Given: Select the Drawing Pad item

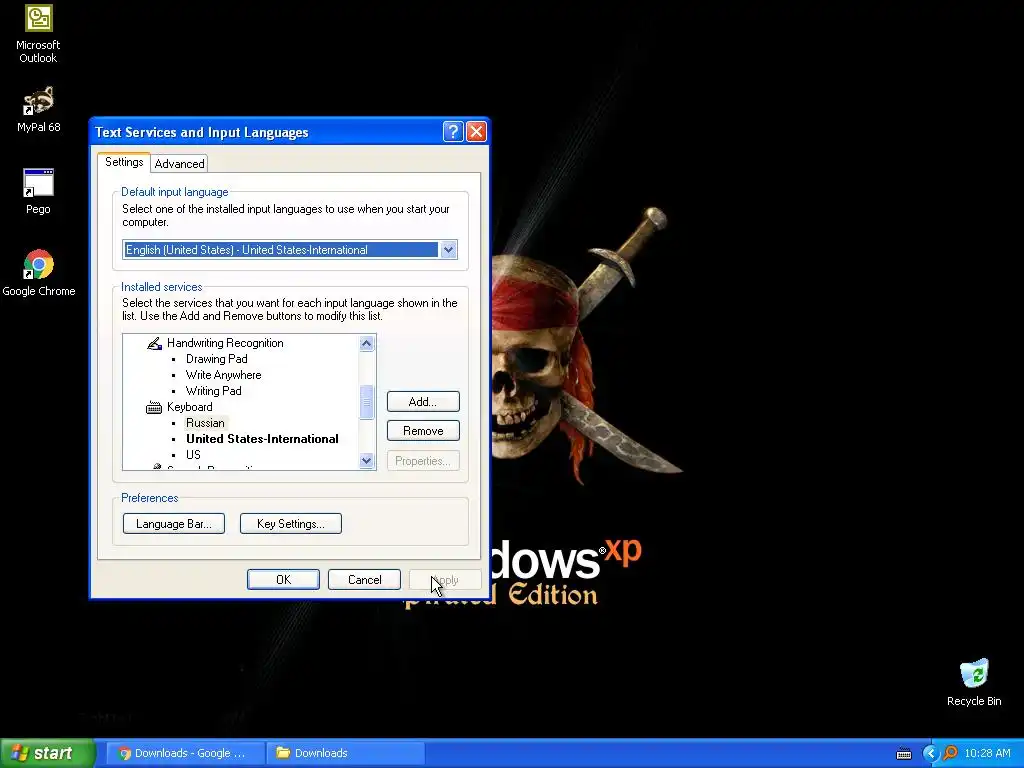Looking at the screenshot, I should pos(216,359).
